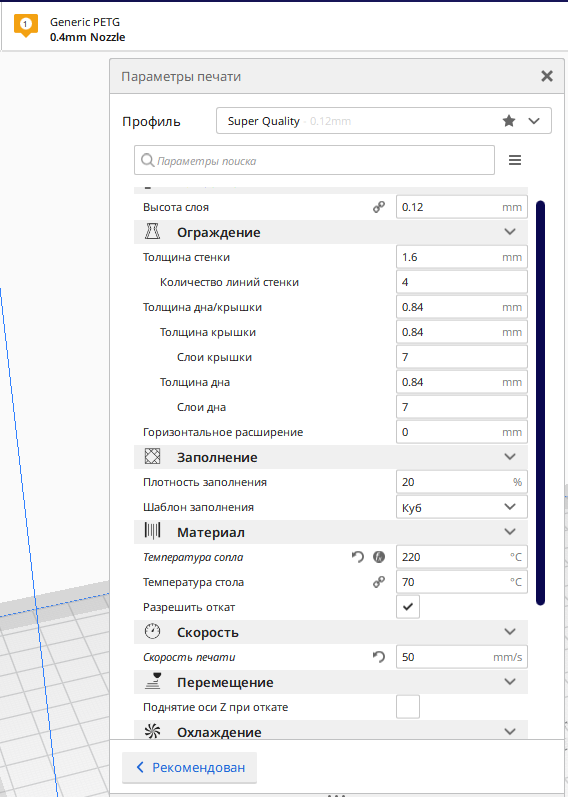Viewport: 568px width, 797px height.
Task: Click the layer height link icon
Action: pos(379,207)
